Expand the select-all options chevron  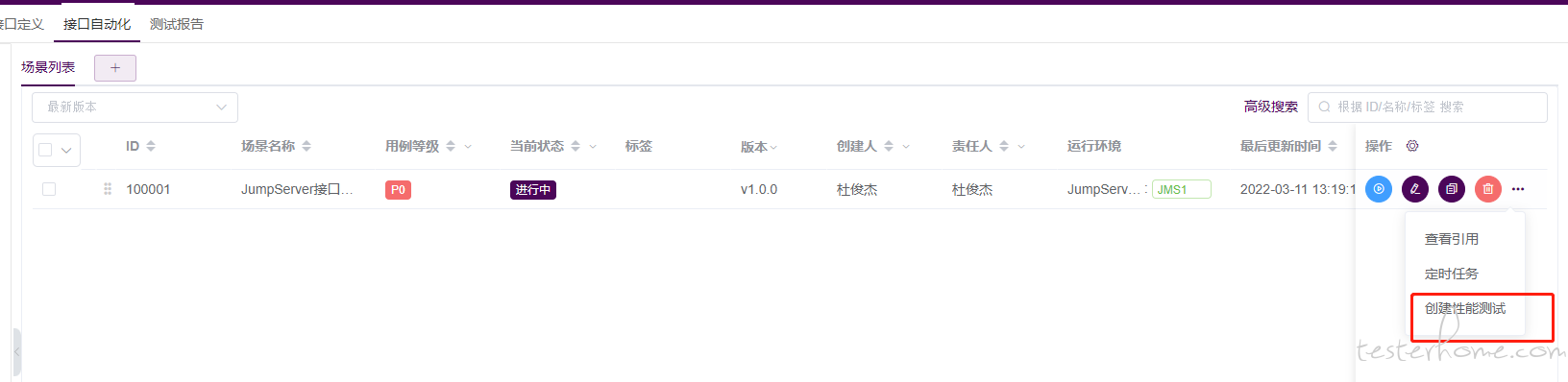pos(66,151)
